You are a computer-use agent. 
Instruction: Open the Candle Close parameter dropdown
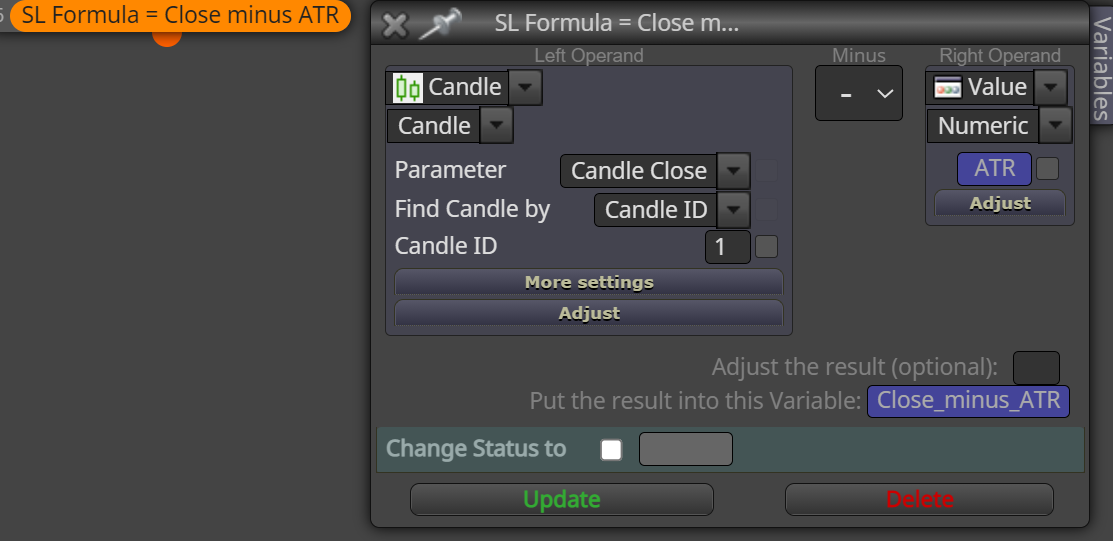pyautogui.click(x=733, y=170)
